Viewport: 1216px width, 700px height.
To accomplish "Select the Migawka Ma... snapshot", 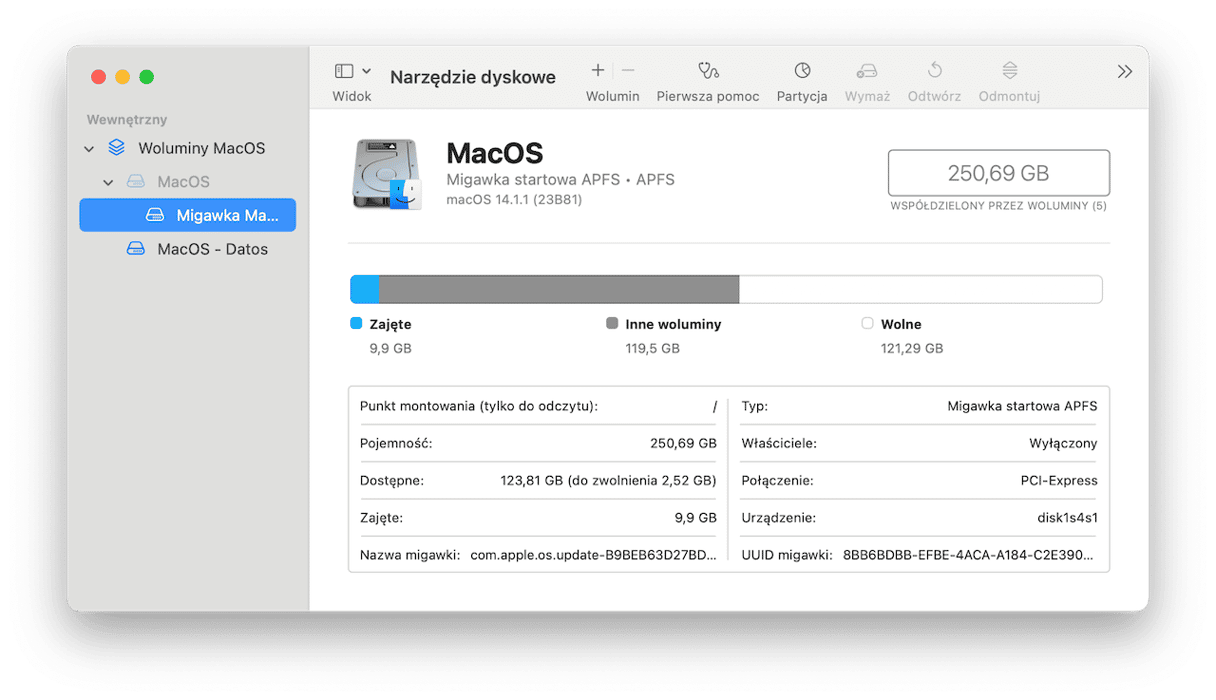I will pos(188,215).
